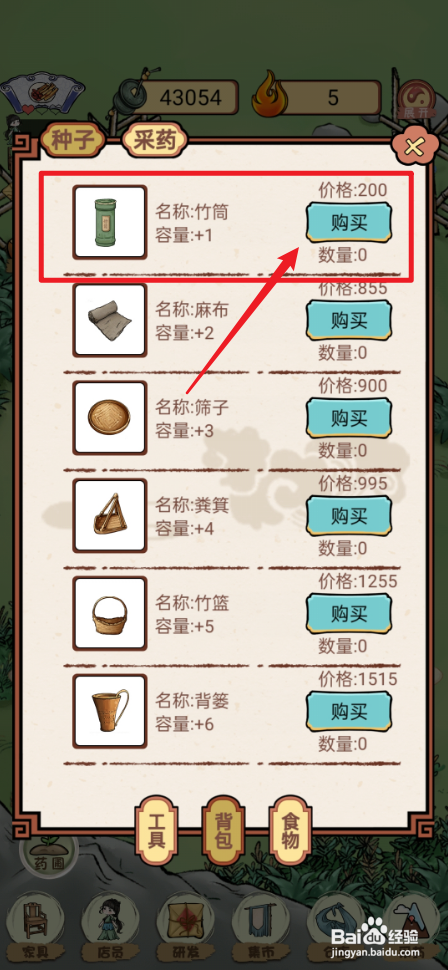Tap the back basket item icon
Image resolution: width=448 pixels, height=970 pixels.
point(110,711)
